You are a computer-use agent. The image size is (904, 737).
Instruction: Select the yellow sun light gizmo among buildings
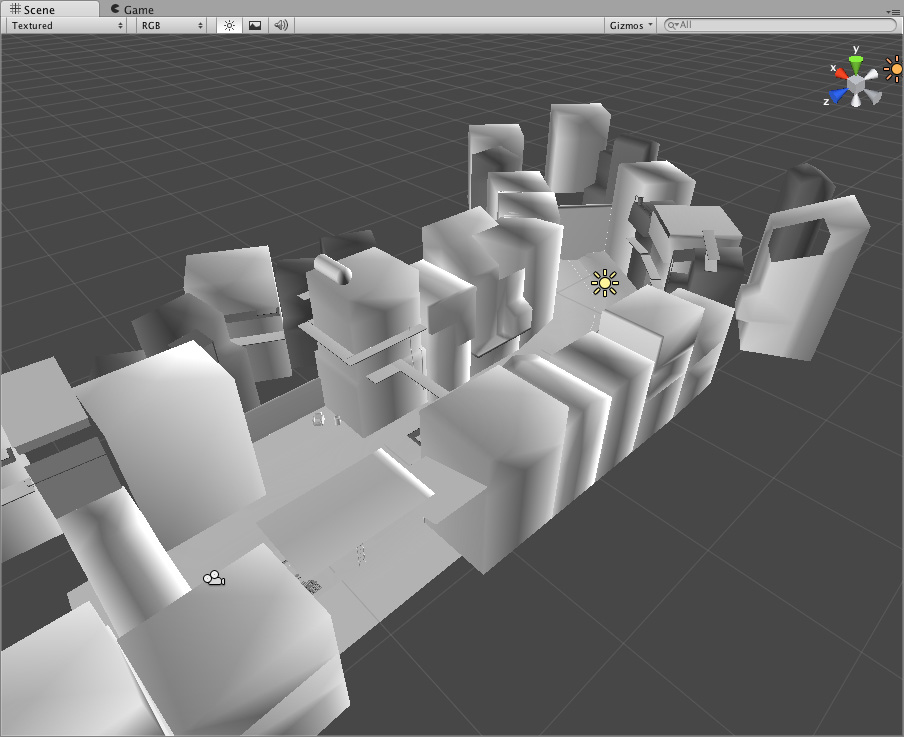point(605,283)
